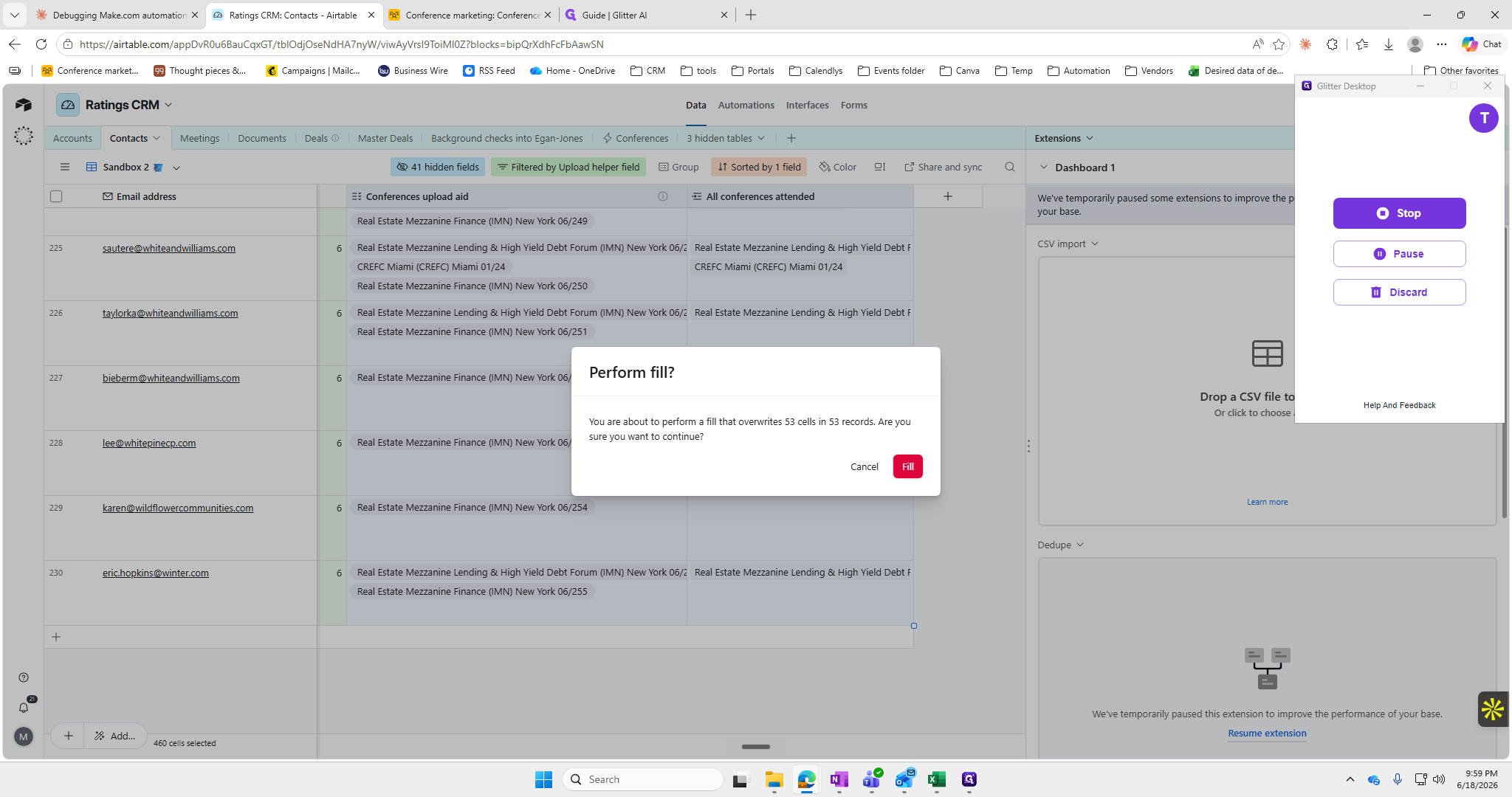This screenshot has width=1512, height=797.
Task: Open the Master Deals table tab
Action: point(385,138)
